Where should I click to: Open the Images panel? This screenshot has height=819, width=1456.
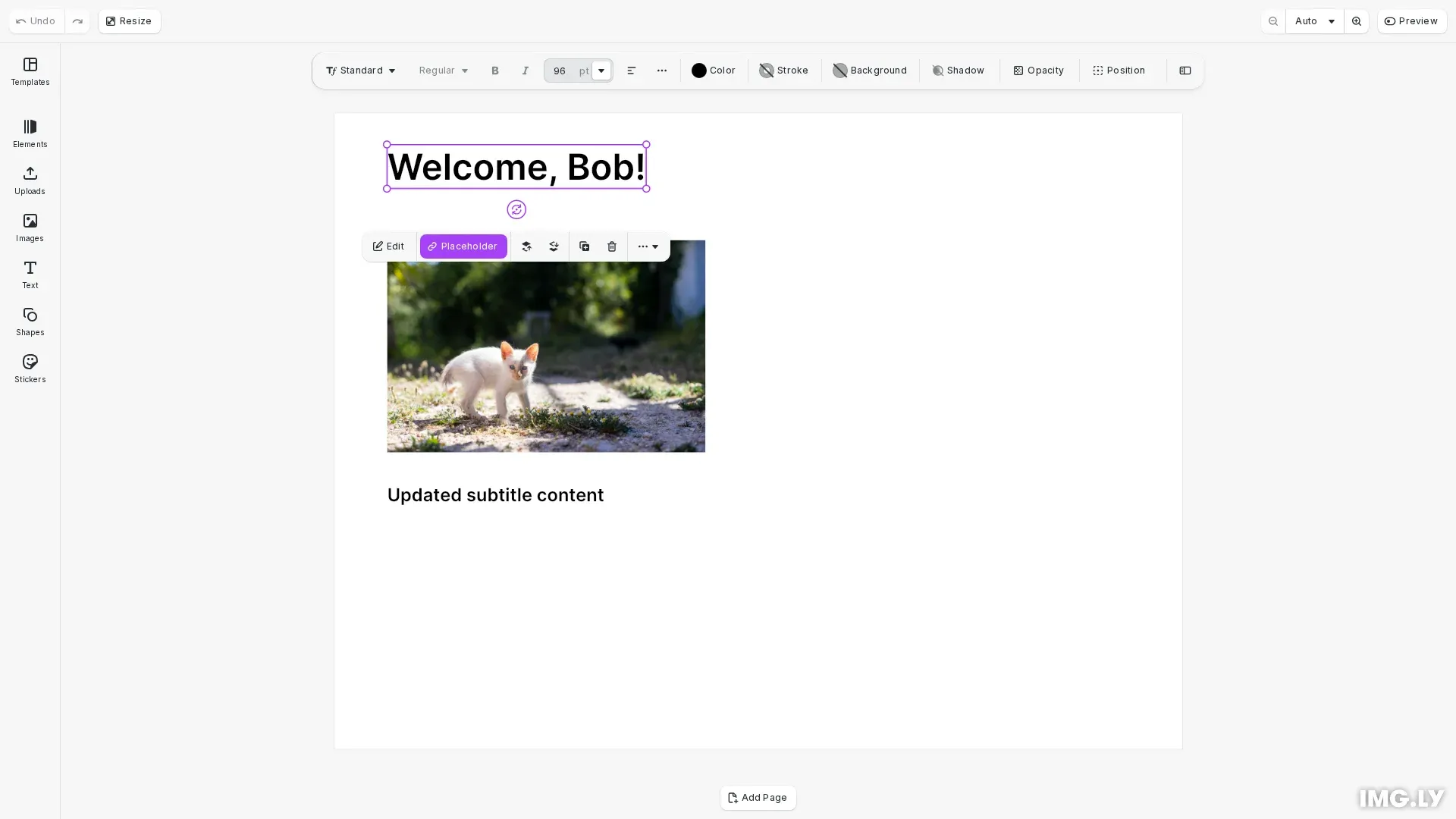point(30,227)
